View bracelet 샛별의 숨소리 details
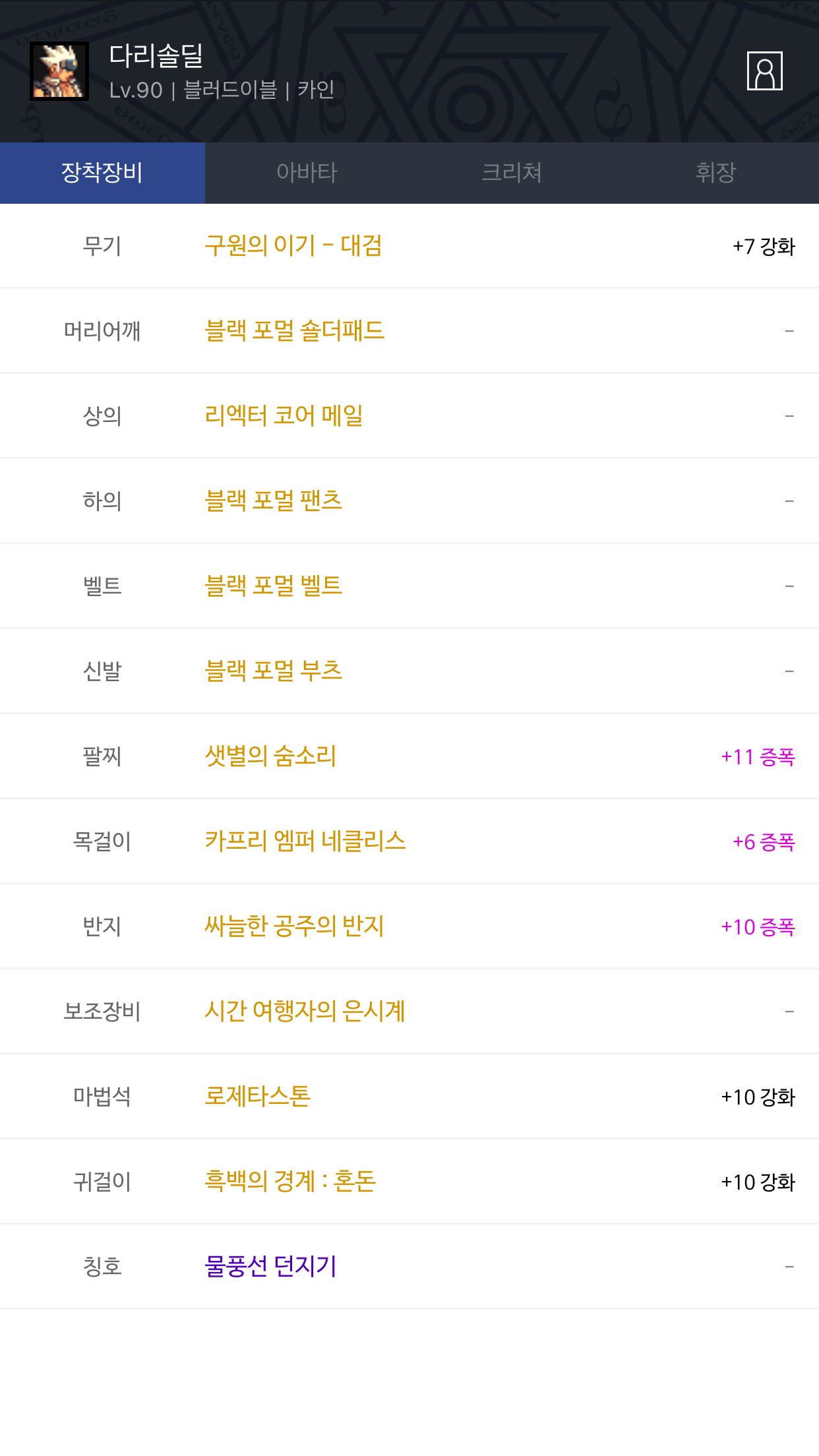The height and width of the screenshot is (1456, 819). pos(270,756)
